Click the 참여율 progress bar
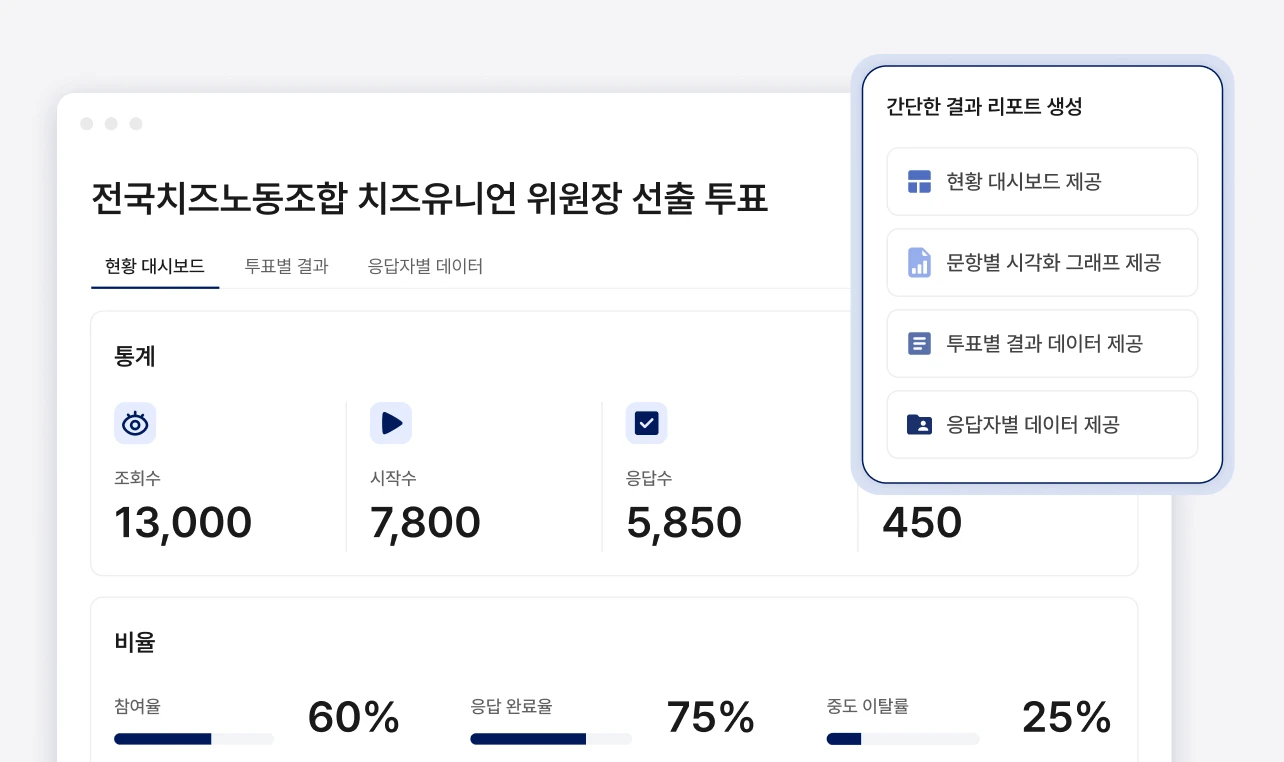Viewport: 1284px width, 762px height. tap(194, 739)
